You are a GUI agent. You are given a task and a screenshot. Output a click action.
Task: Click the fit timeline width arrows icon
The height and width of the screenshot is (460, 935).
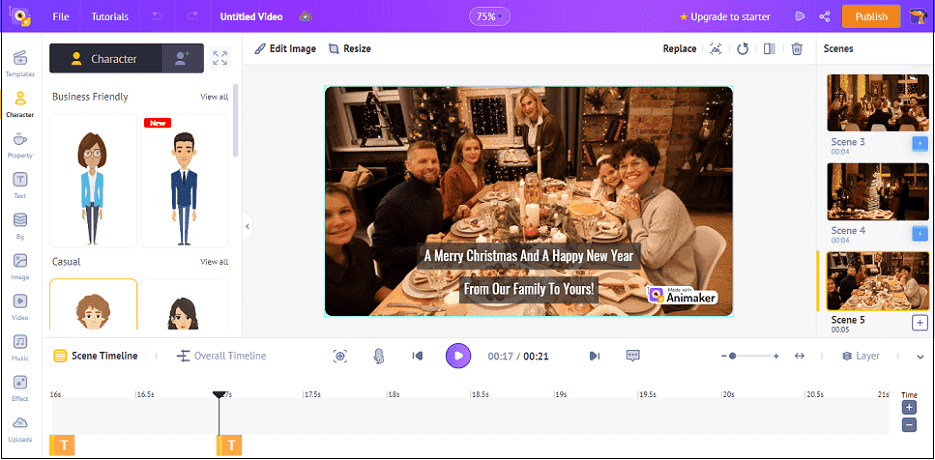click(800, 356)
